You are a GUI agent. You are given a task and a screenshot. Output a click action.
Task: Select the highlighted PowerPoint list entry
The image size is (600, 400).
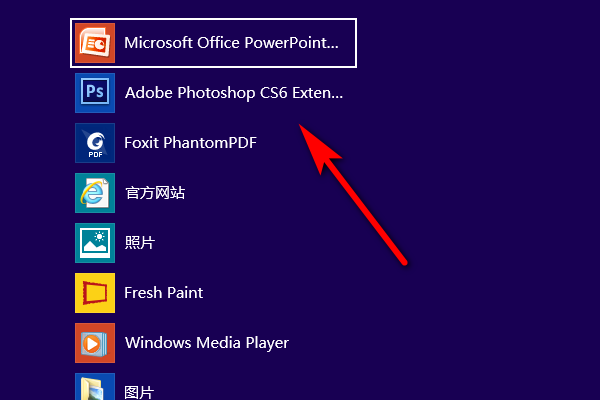tap(214, 43)
